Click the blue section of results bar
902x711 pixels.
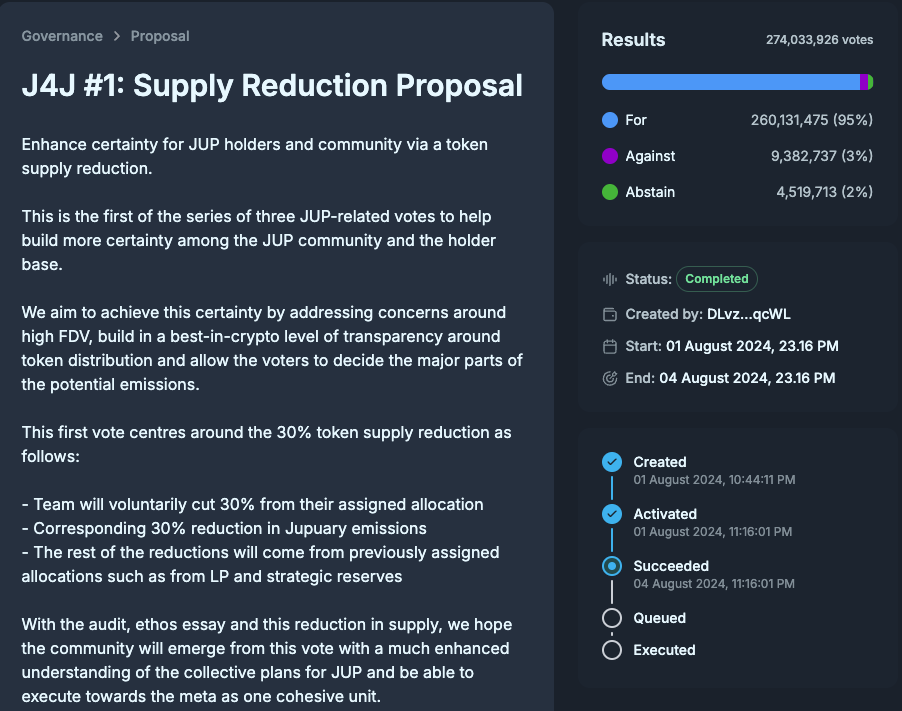(x=730, y=82)
